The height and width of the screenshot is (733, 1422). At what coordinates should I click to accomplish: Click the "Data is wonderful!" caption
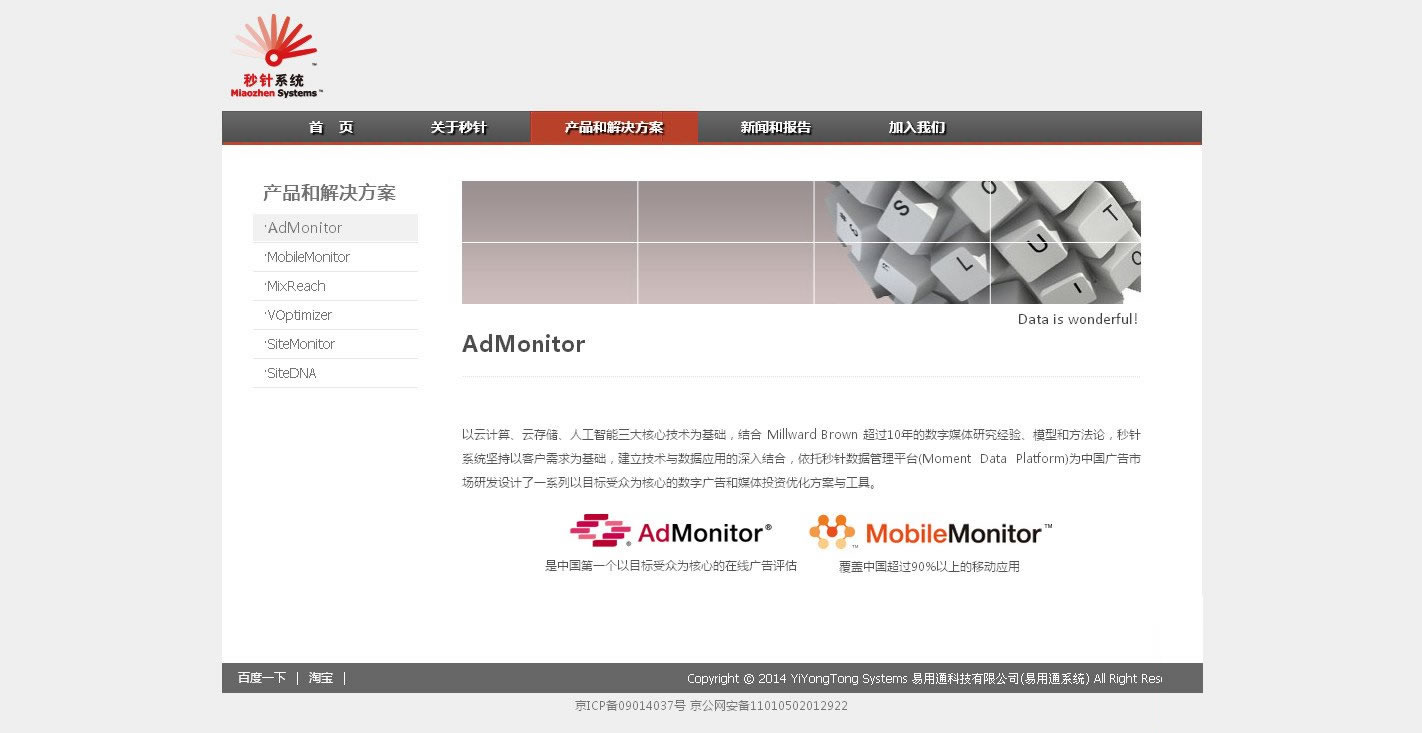(1077, 320)
